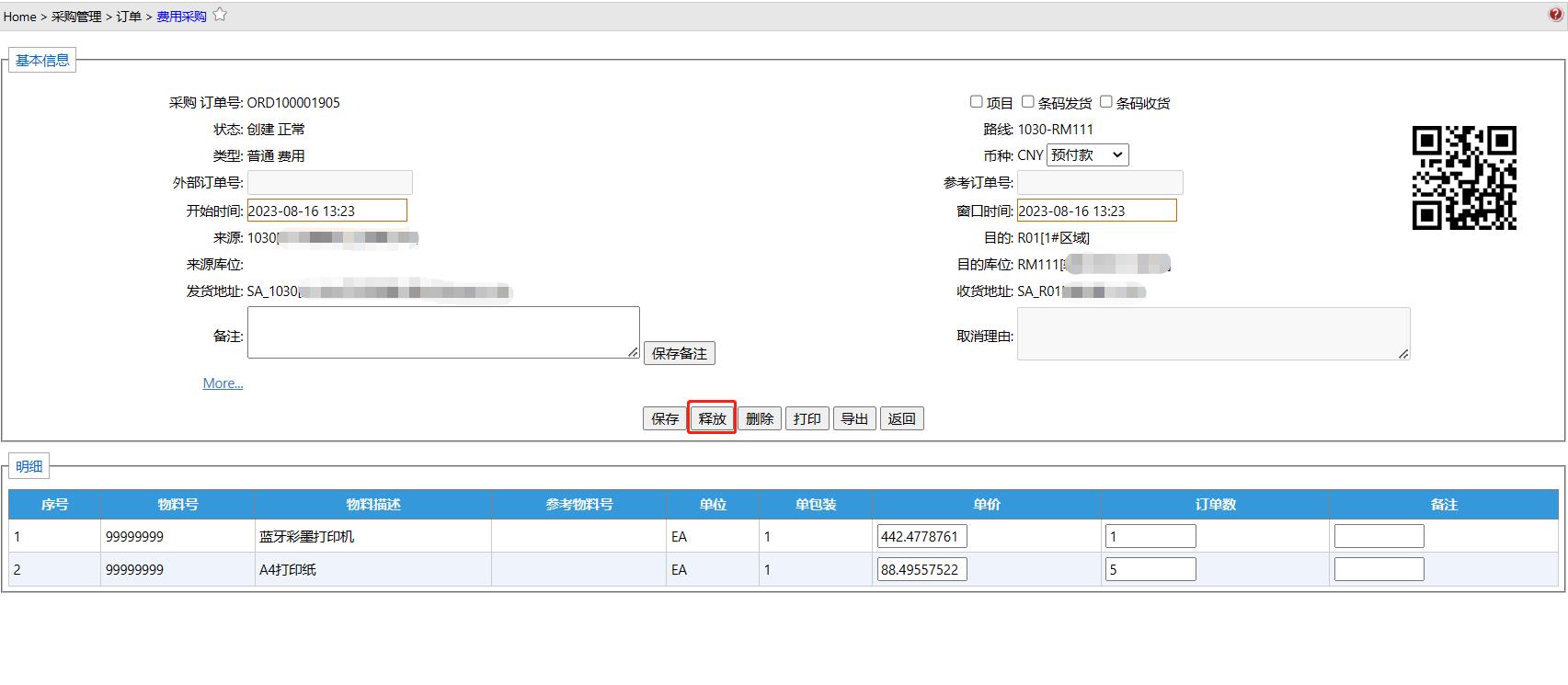Focus the 外部订单号 input field
This screenshot has height=685, width=1568.
point(329,182)
